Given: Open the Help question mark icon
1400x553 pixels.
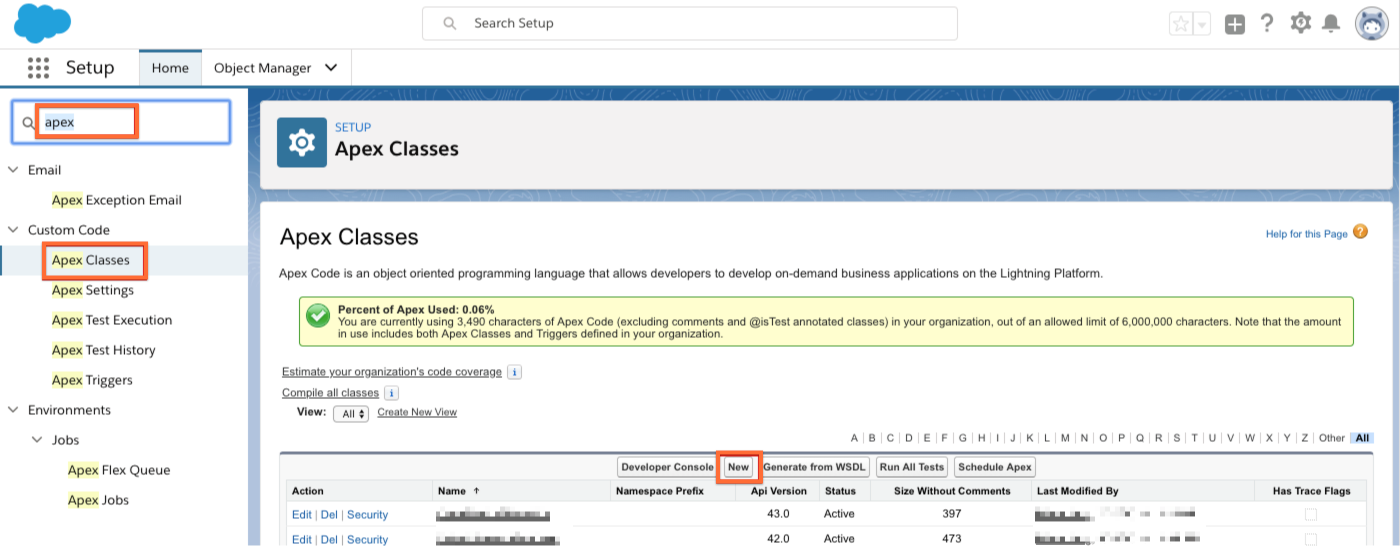Looking at the screenshot, I should 1267,23.
